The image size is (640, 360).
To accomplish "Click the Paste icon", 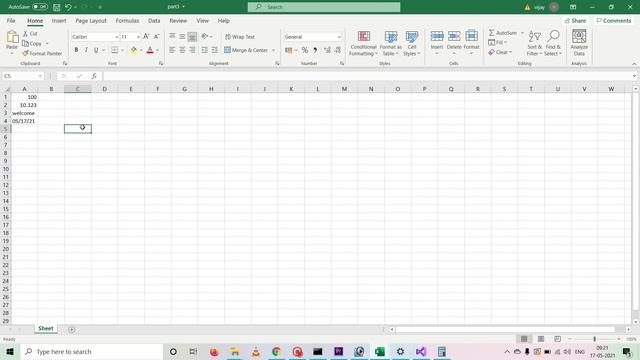I will point(12,37).
